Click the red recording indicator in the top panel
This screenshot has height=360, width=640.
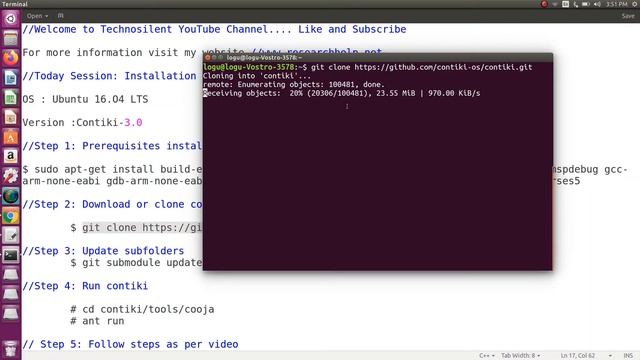(544, 4)
